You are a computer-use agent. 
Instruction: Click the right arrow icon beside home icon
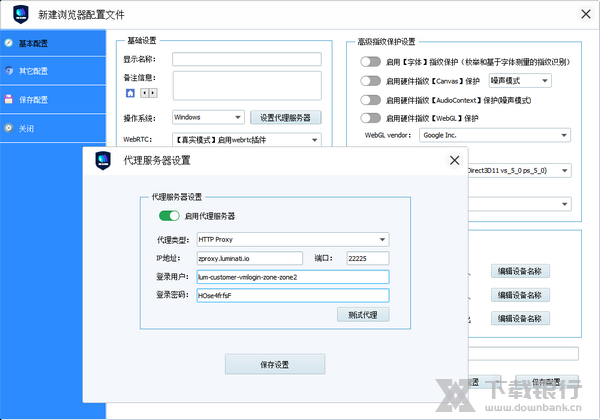click(x=153, y=93)
